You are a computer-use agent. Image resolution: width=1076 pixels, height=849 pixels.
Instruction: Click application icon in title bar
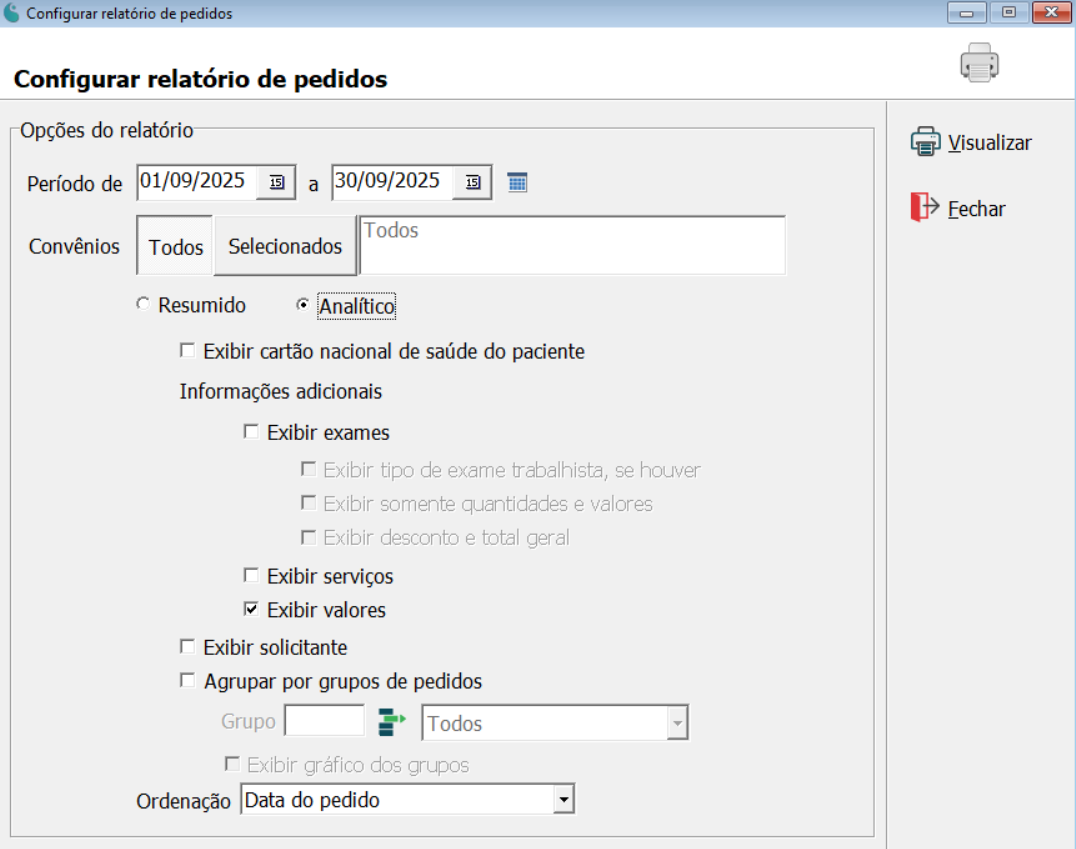coord(12,13)
